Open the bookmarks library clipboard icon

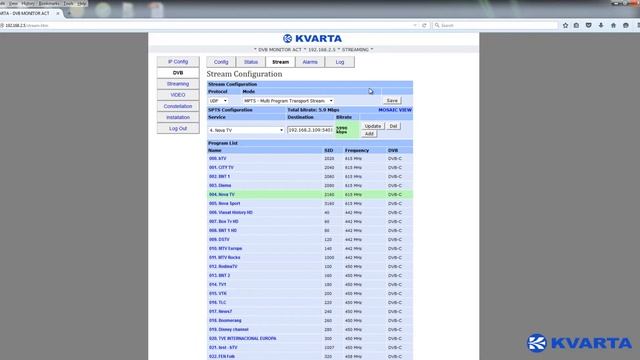pyautogui.click(x=576, y=25)
